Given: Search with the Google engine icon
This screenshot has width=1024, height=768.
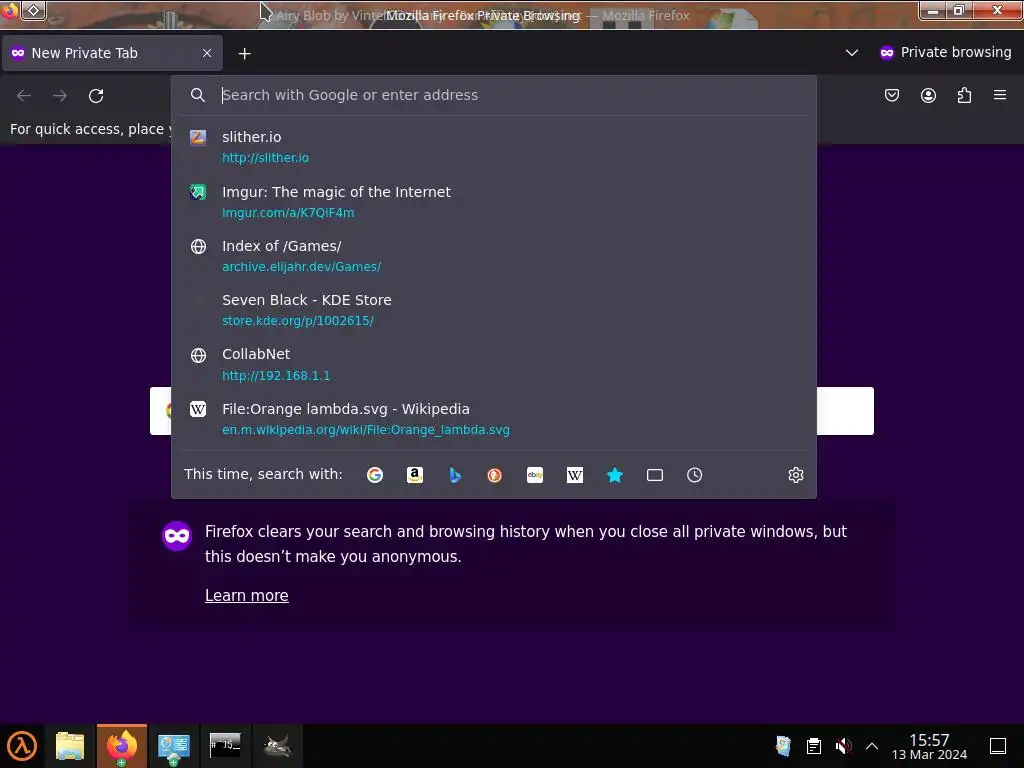Looking at the screenshot, I should [375, 475].
